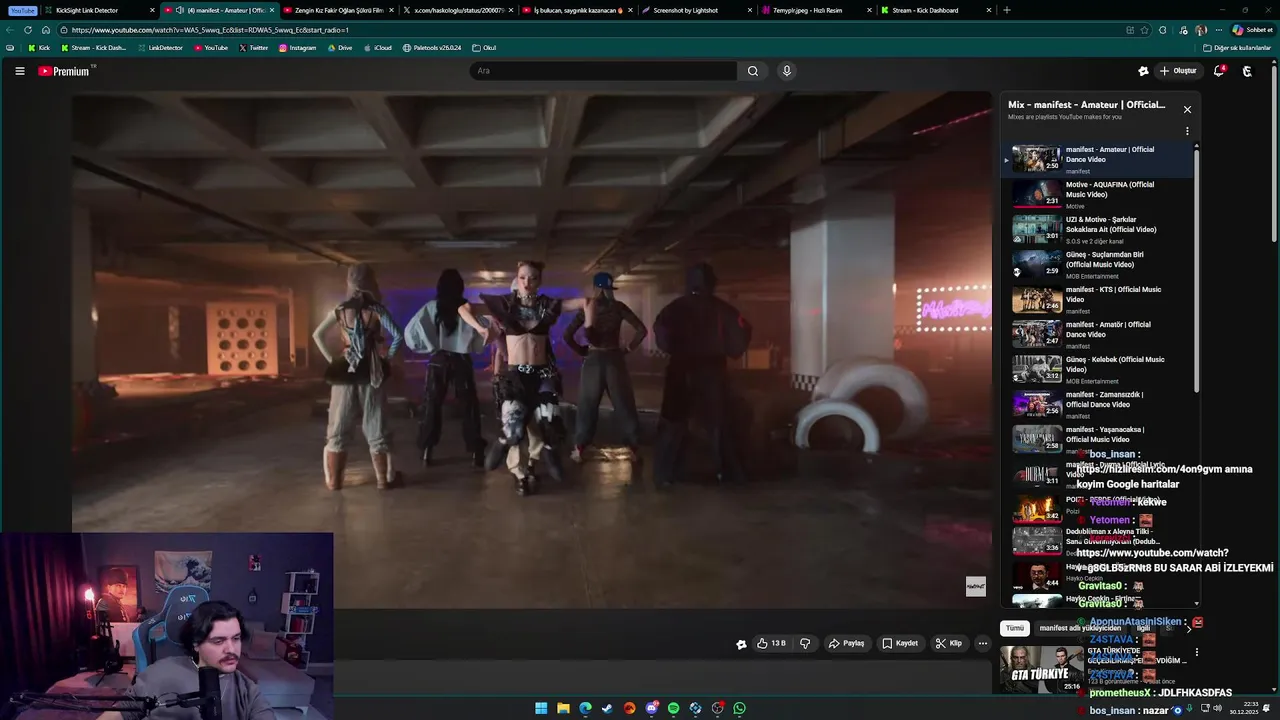Open YouTube notifications bell
The height and width of the screenshot is (720, 1280).
click(x=1219, y=71)
